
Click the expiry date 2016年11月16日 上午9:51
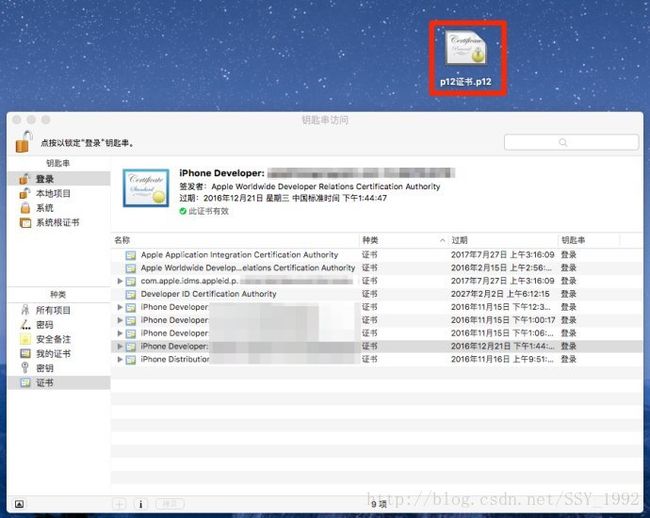point(502,359)
